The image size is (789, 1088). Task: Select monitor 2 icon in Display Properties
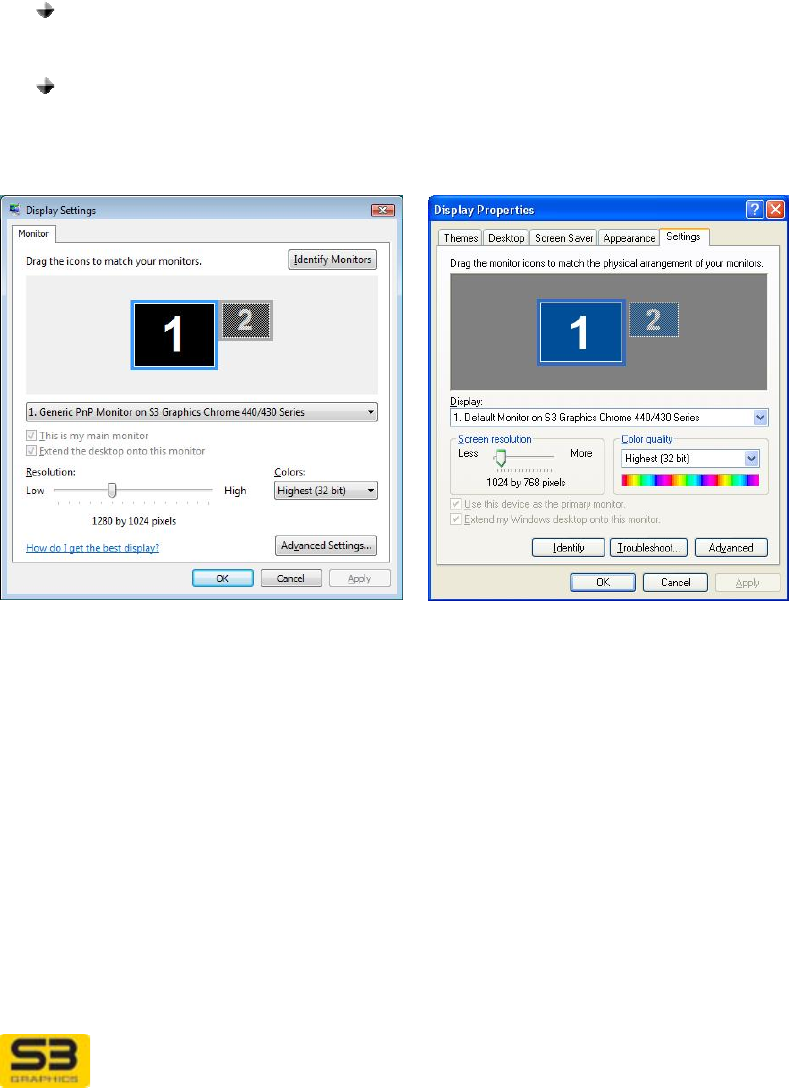654,320
